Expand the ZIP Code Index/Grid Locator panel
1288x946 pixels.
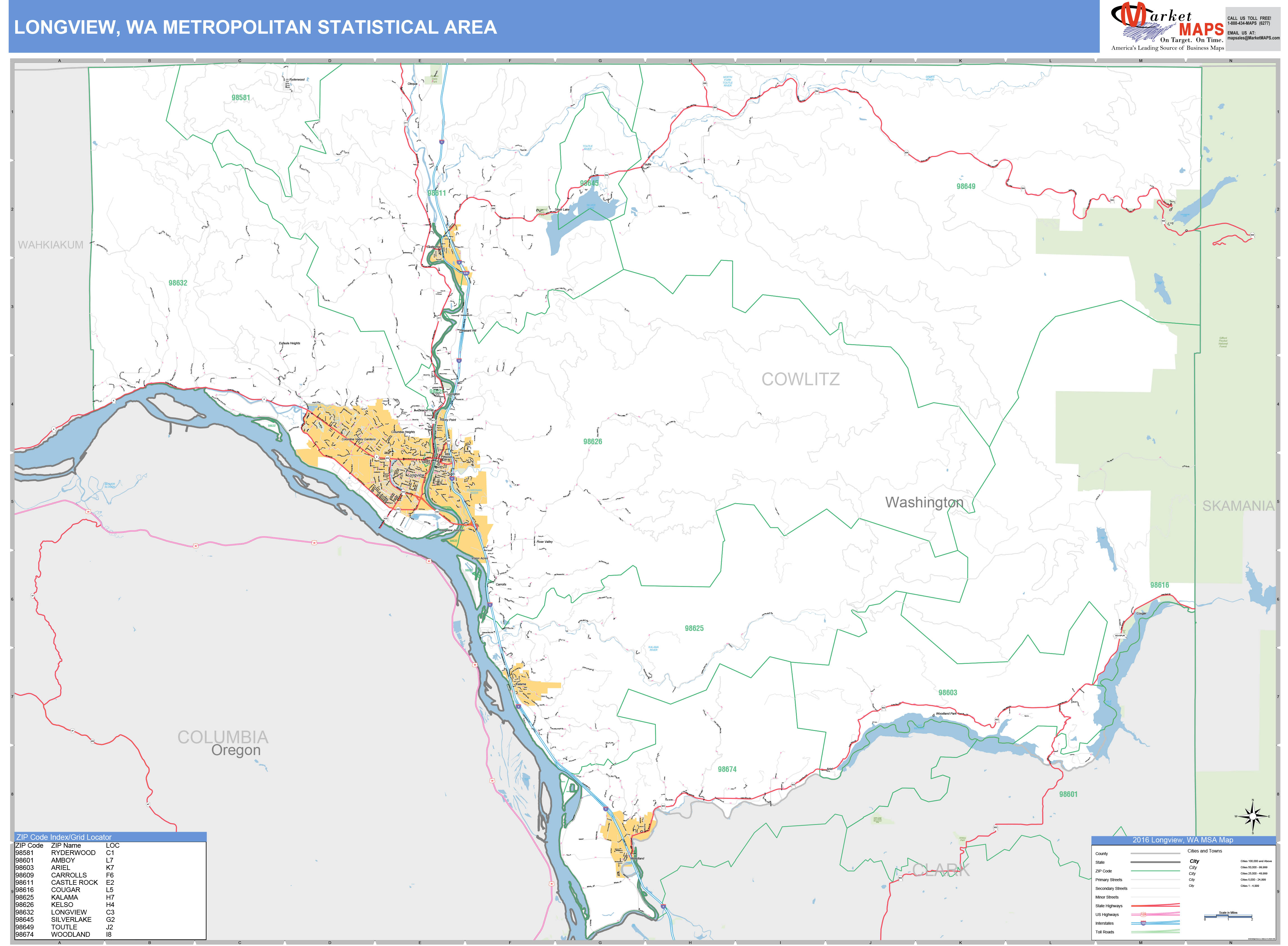tap(65, 838)
